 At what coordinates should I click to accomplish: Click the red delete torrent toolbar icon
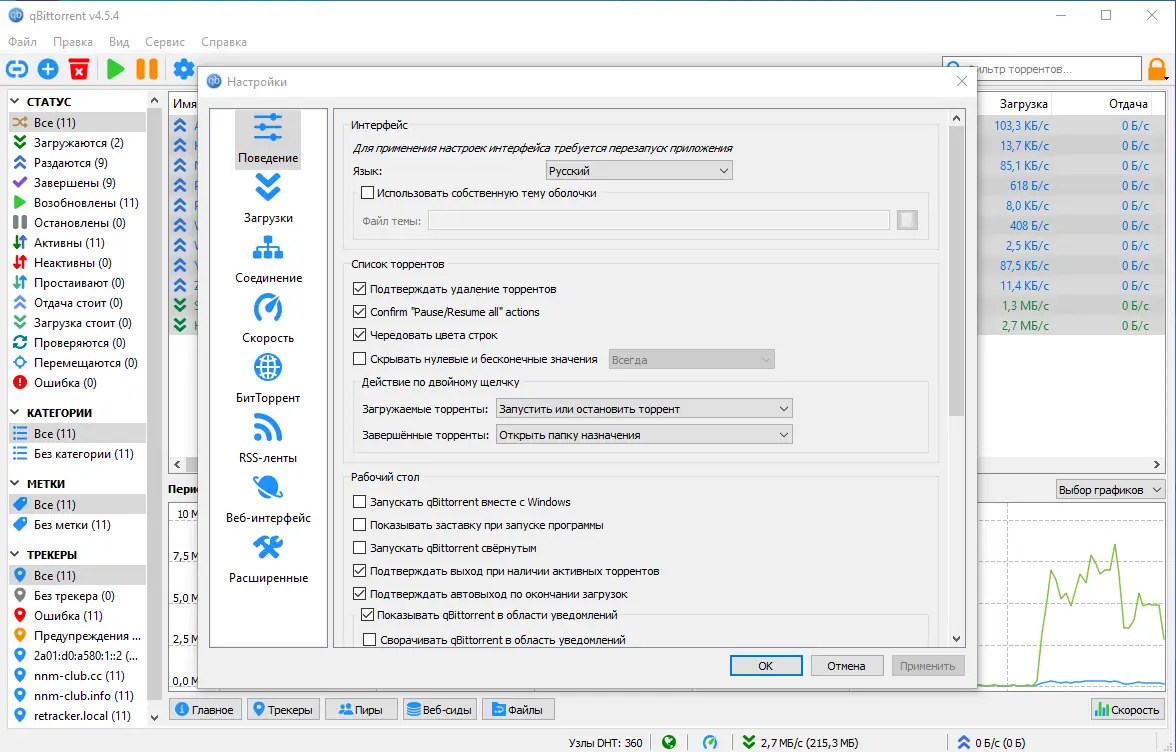coord(79,70)
